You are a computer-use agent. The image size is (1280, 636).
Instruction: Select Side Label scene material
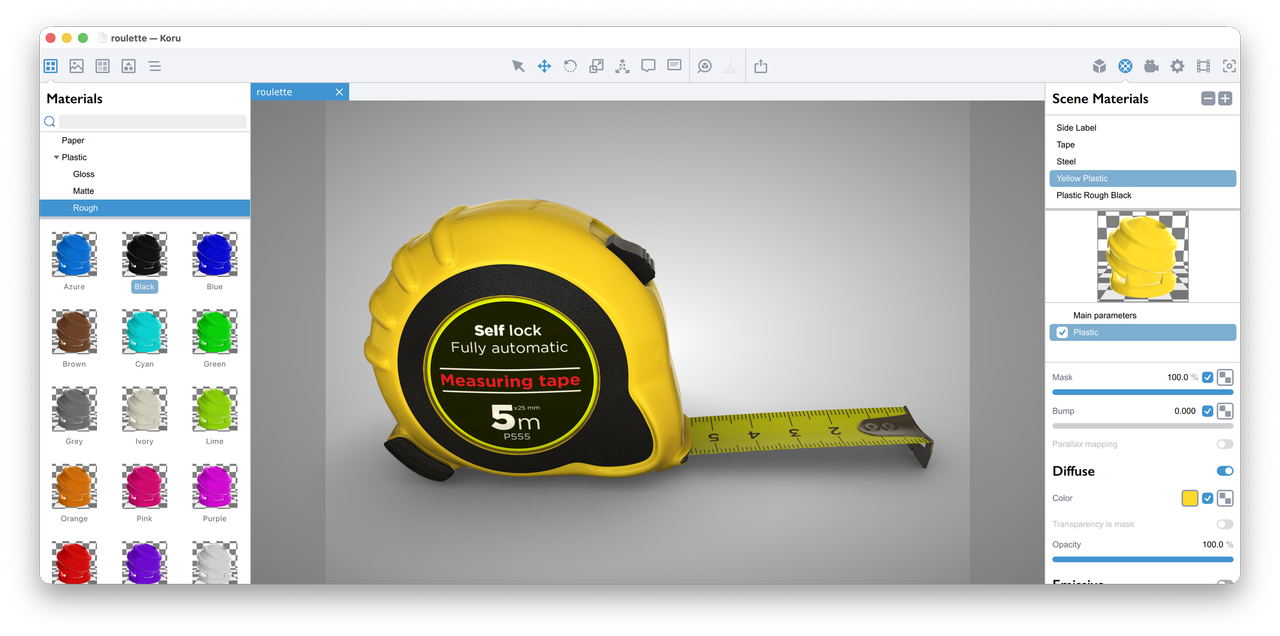[1143, 128]
